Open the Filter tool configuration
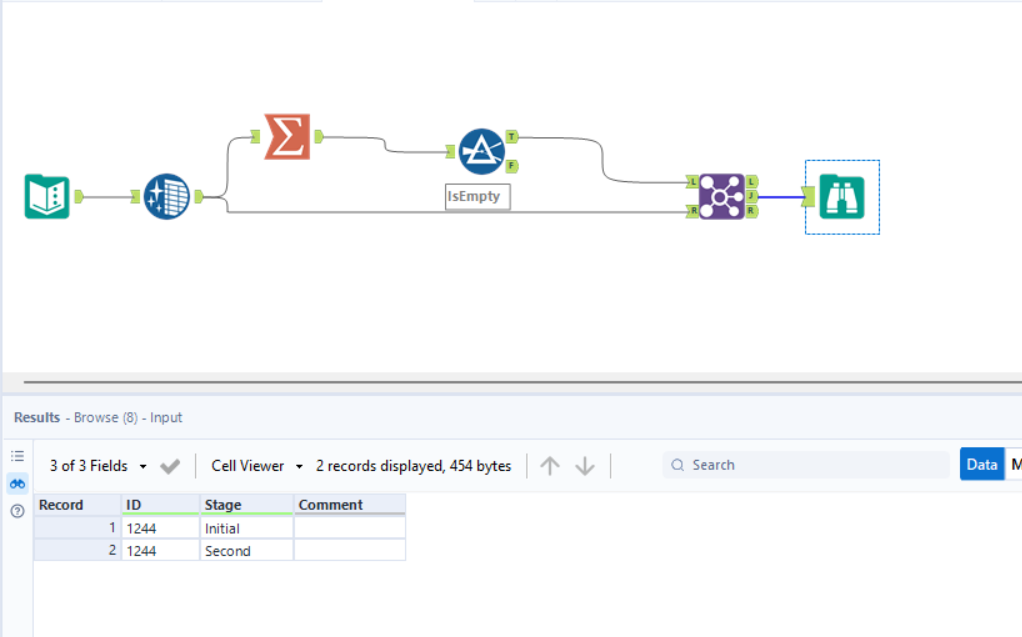1022x637 pixels. pos(484,150)
